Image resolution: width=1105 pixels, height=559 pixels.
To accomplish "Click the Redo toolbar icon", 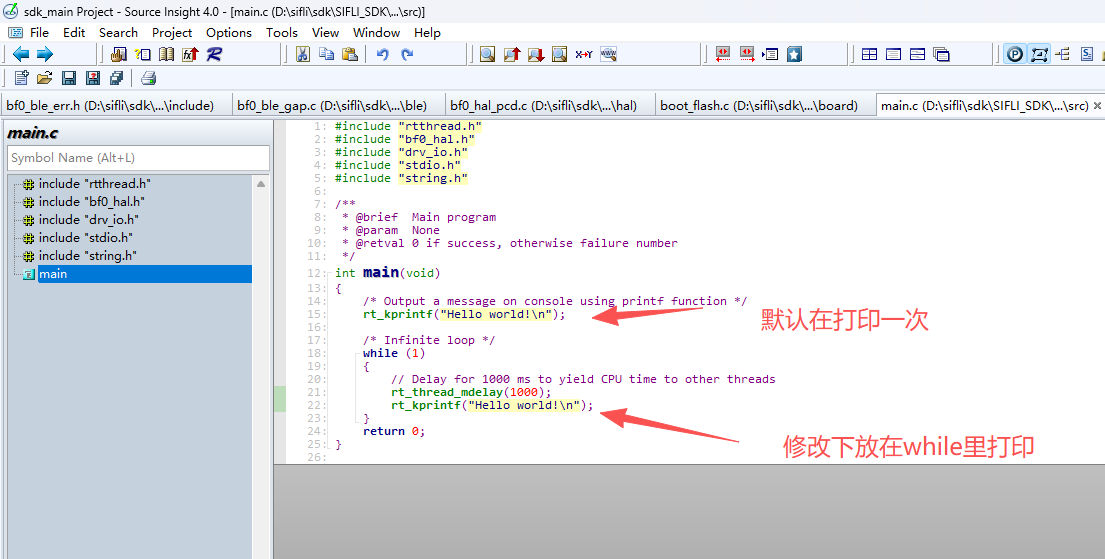I will [407, 54].
